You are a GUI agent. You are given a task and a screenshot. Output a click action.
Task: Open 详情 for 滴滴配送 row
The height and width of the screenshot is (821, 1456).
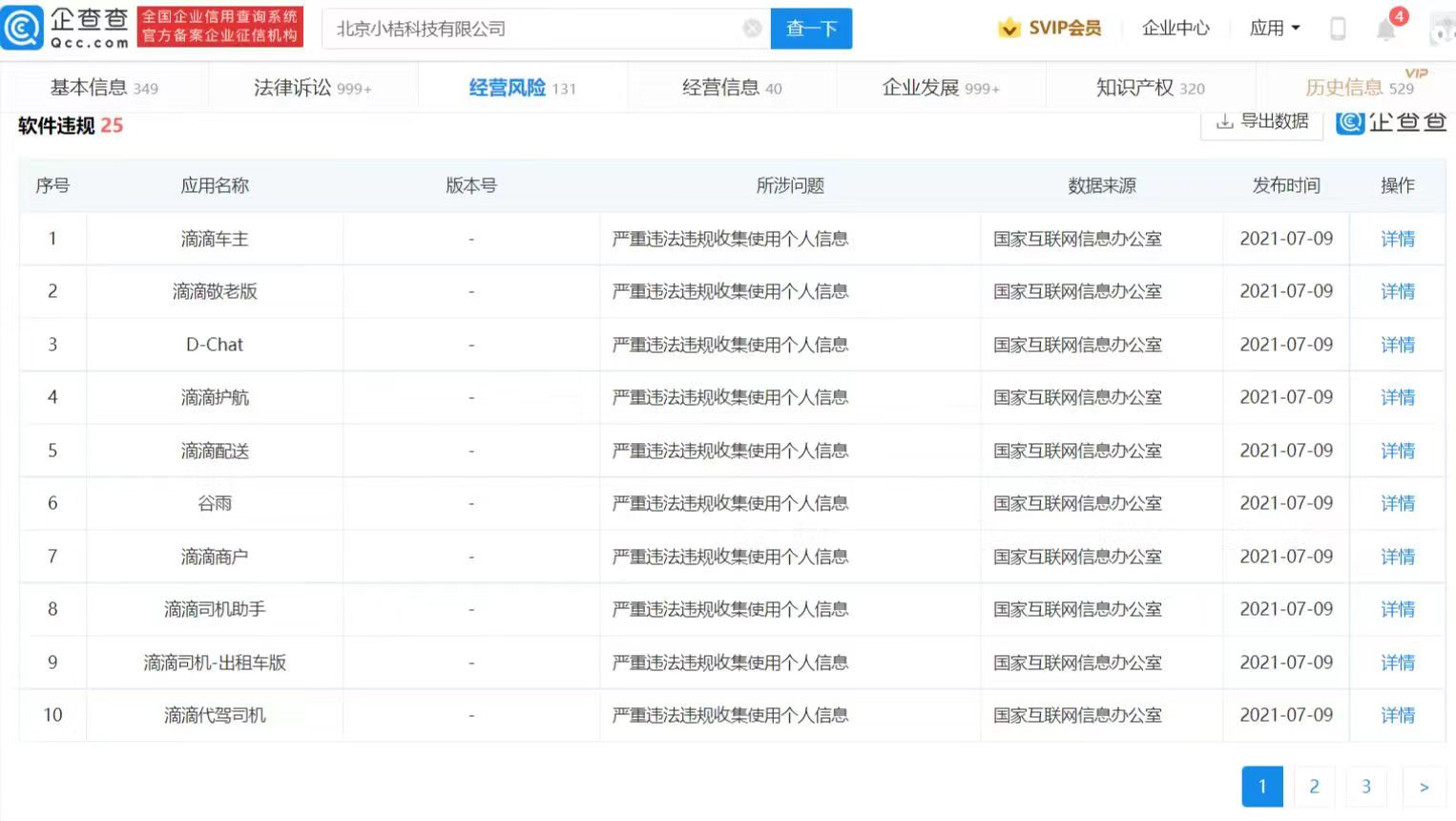[x=1398, y=451]
